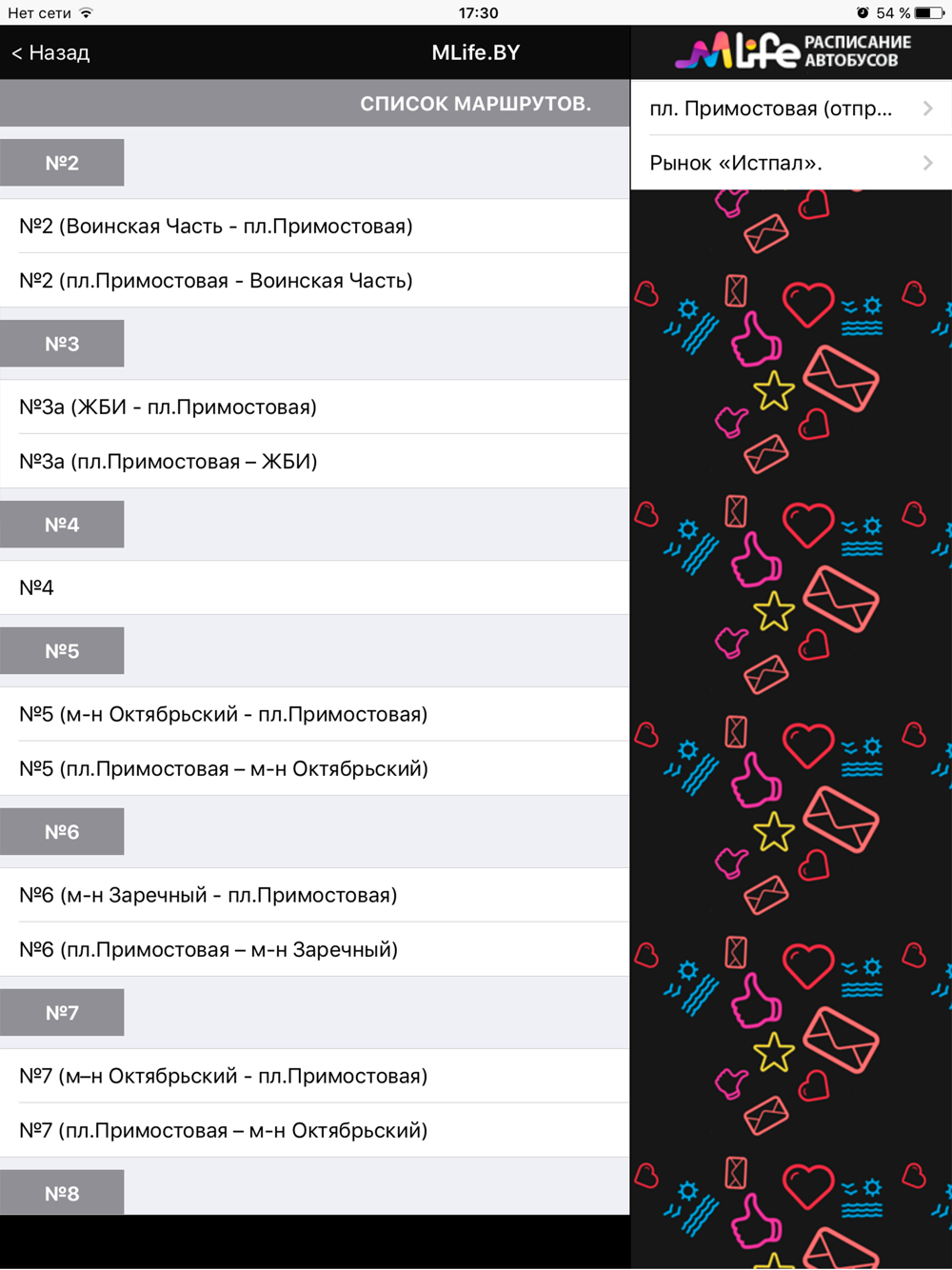Select the №8 group header
The width and height of the screenshot is (952, 1270).
click(62, 1193)
